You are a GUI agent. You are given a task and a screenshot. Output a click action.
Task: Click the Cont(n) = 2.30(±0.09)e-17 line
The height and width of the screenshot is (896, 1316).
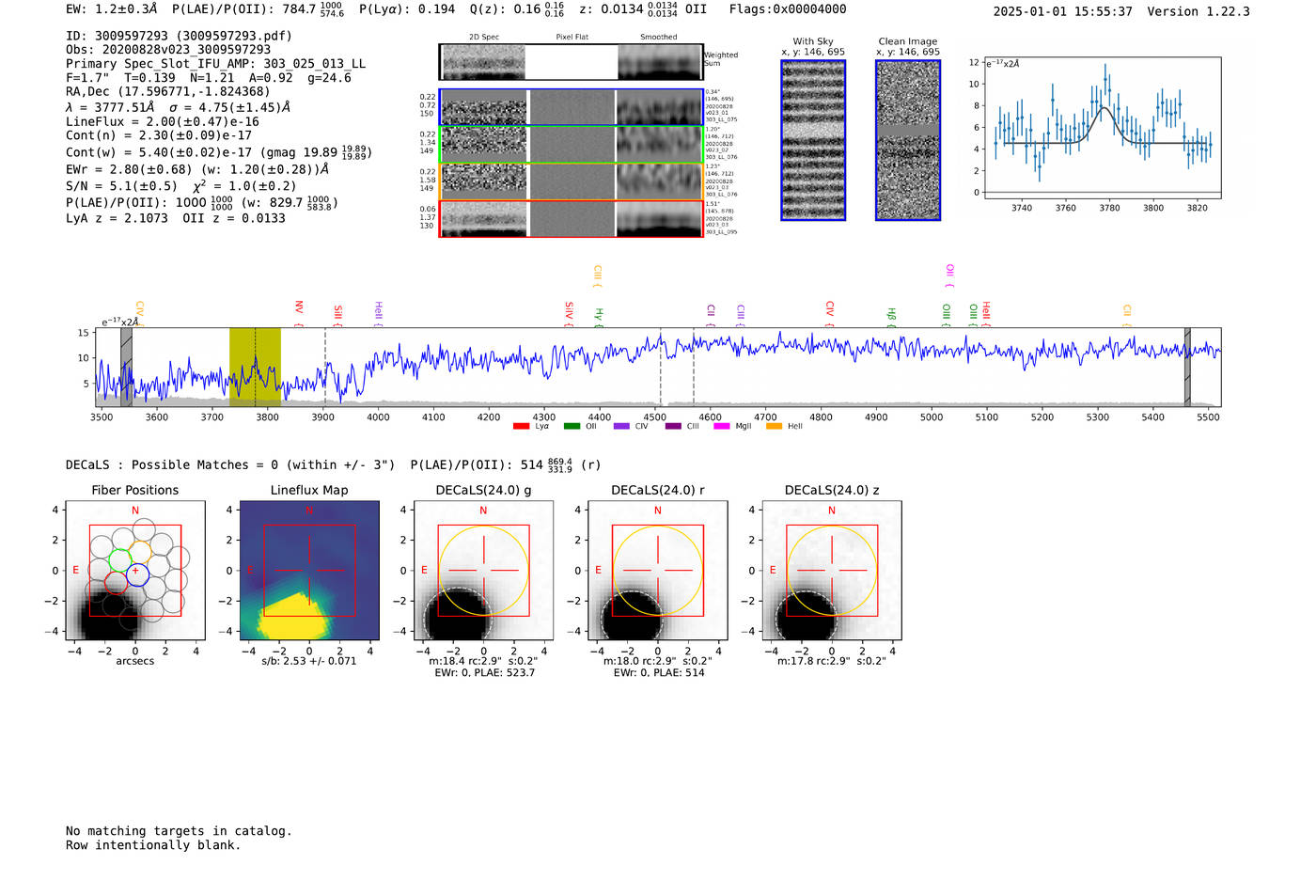pos(159,135)
